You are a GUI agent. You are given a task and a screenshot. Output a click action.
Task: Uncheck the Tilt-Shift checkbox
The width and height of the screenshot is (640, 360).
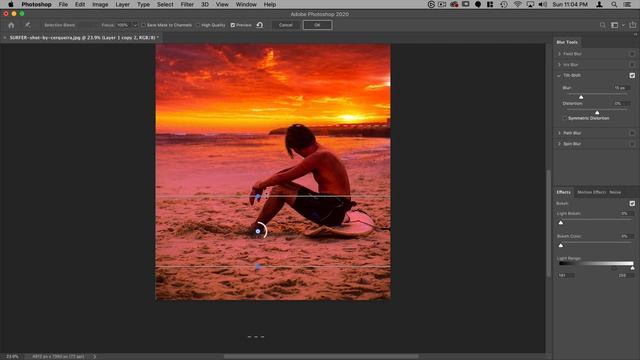click(x=632, y=76)
